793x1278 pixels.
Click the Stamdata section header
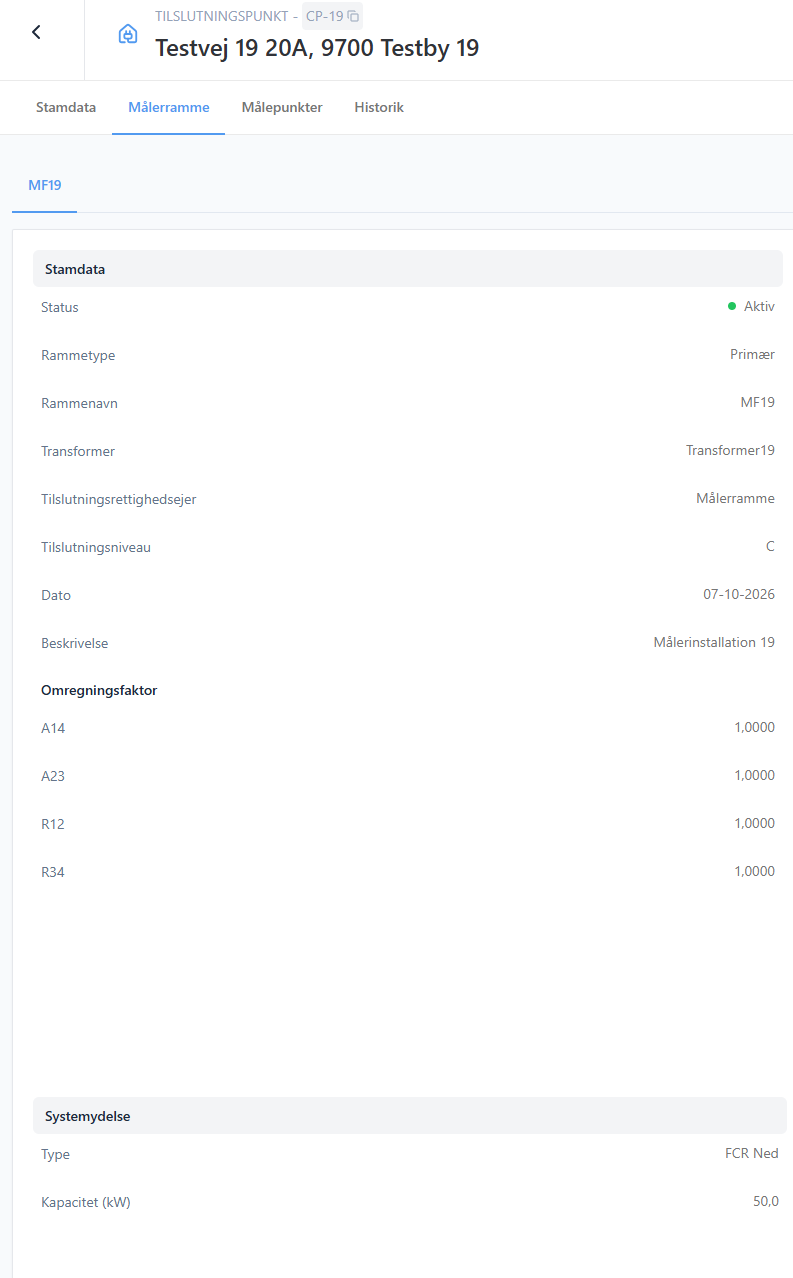[x=408, y=269]
